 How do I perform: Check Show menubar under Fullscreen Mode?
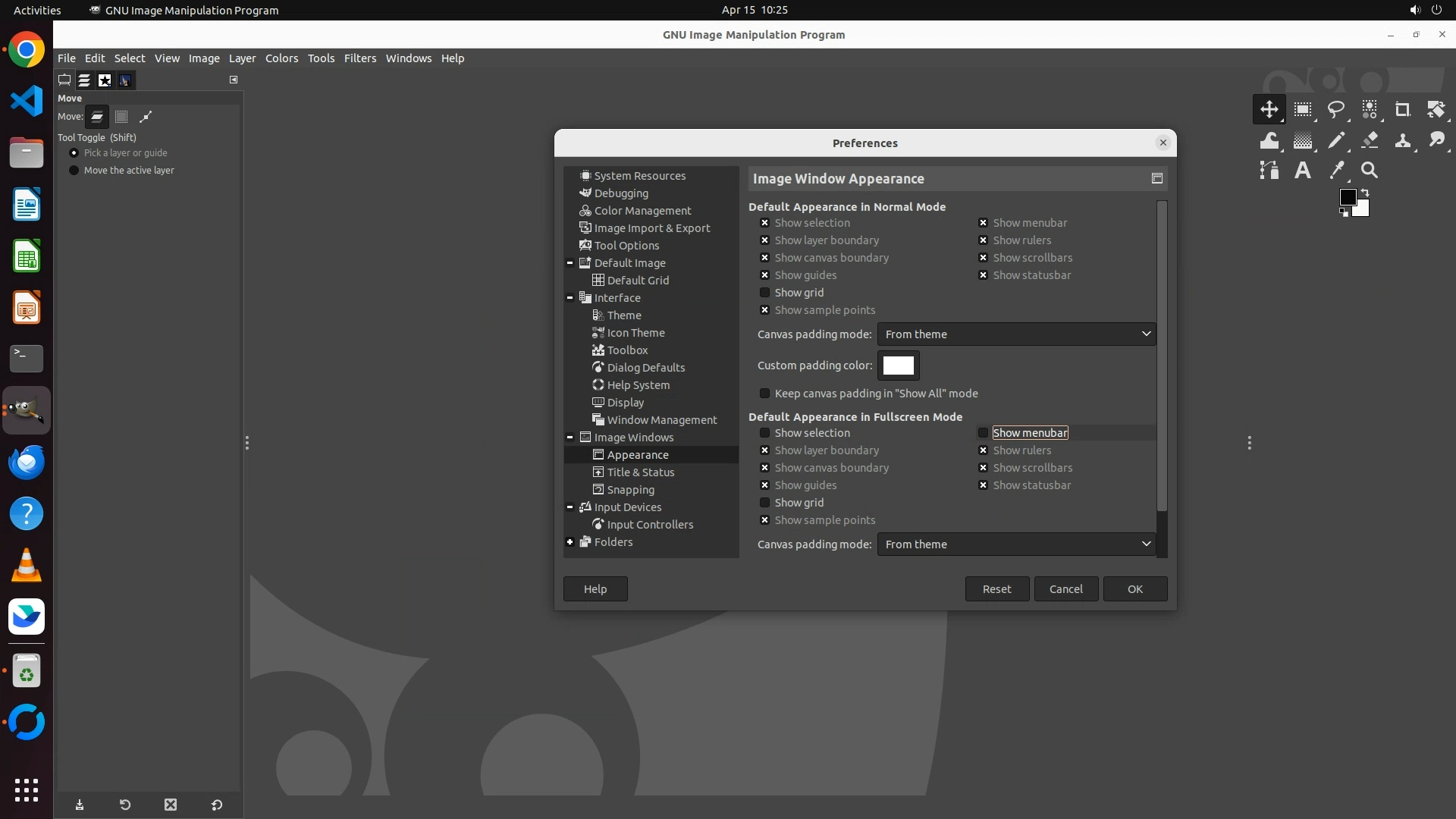coord(983,433)
